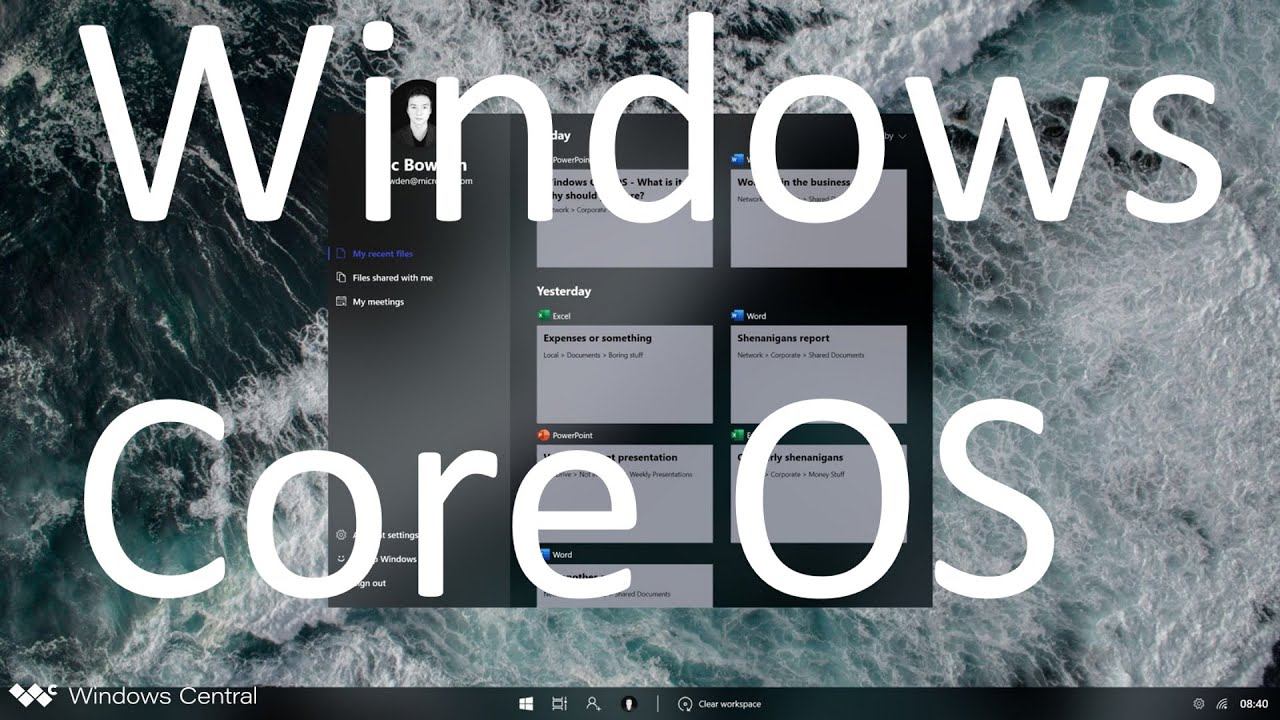Open the PowerPoint file under Today
Screen dimensions: 1280x720
tap(625, 218)
